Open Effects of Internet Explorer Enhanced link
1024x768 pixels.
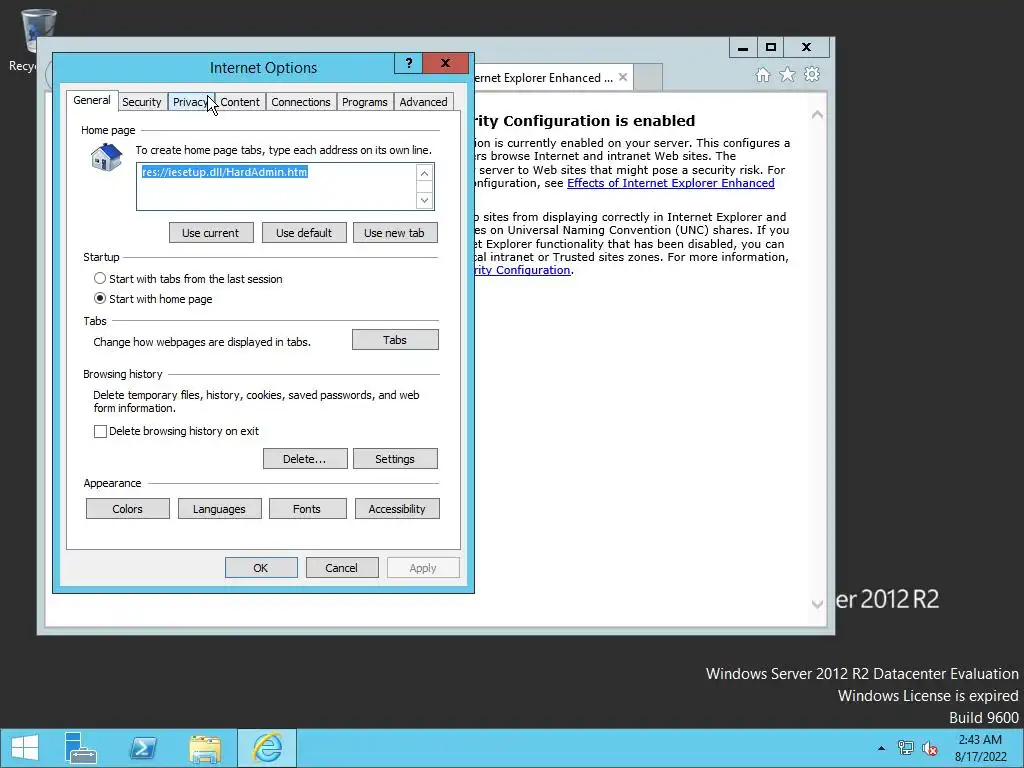tap(671, 183)
